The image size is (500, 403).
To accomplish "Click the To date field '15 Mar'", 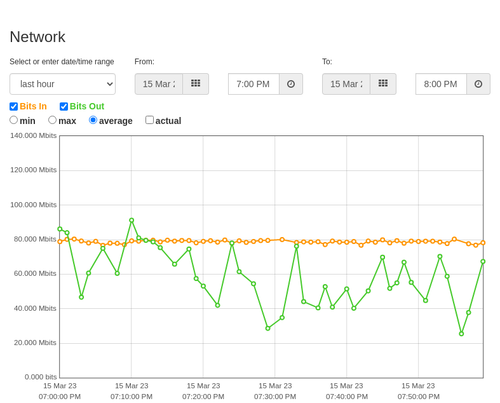I will (346, 84).
